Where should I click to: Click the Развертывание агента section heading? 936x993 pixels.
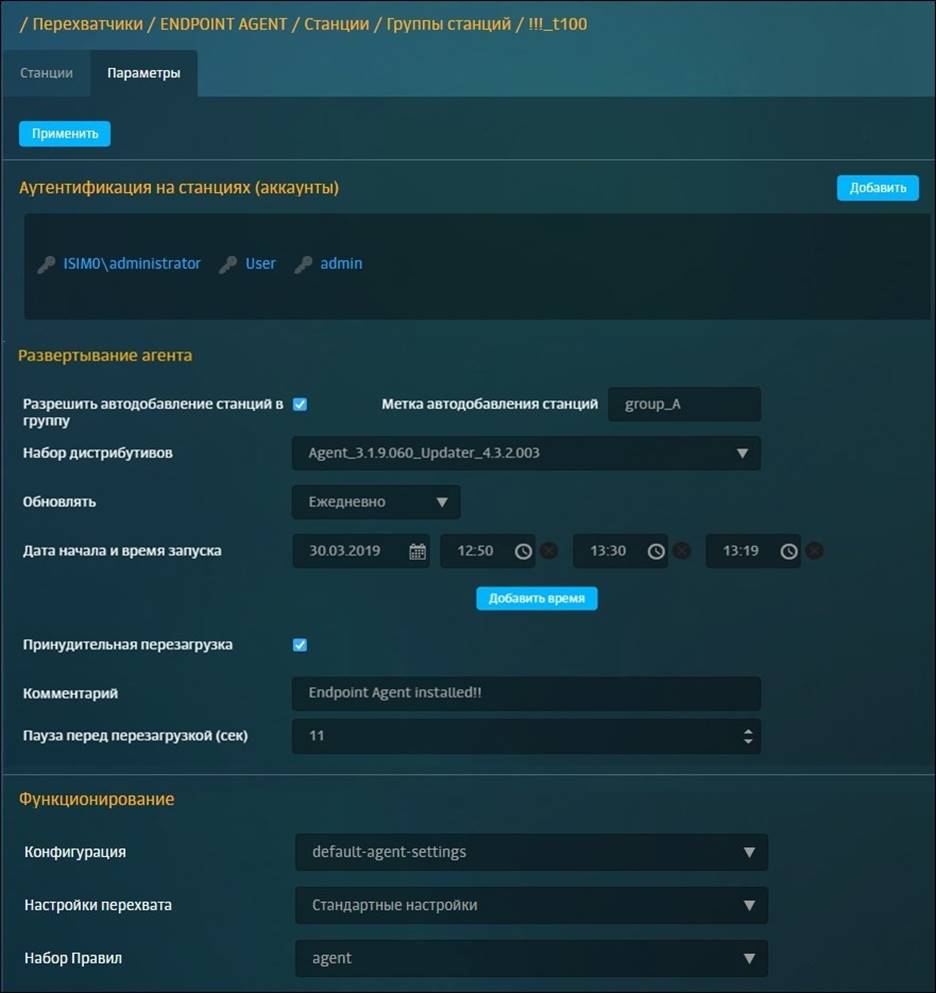click(105, 355)
